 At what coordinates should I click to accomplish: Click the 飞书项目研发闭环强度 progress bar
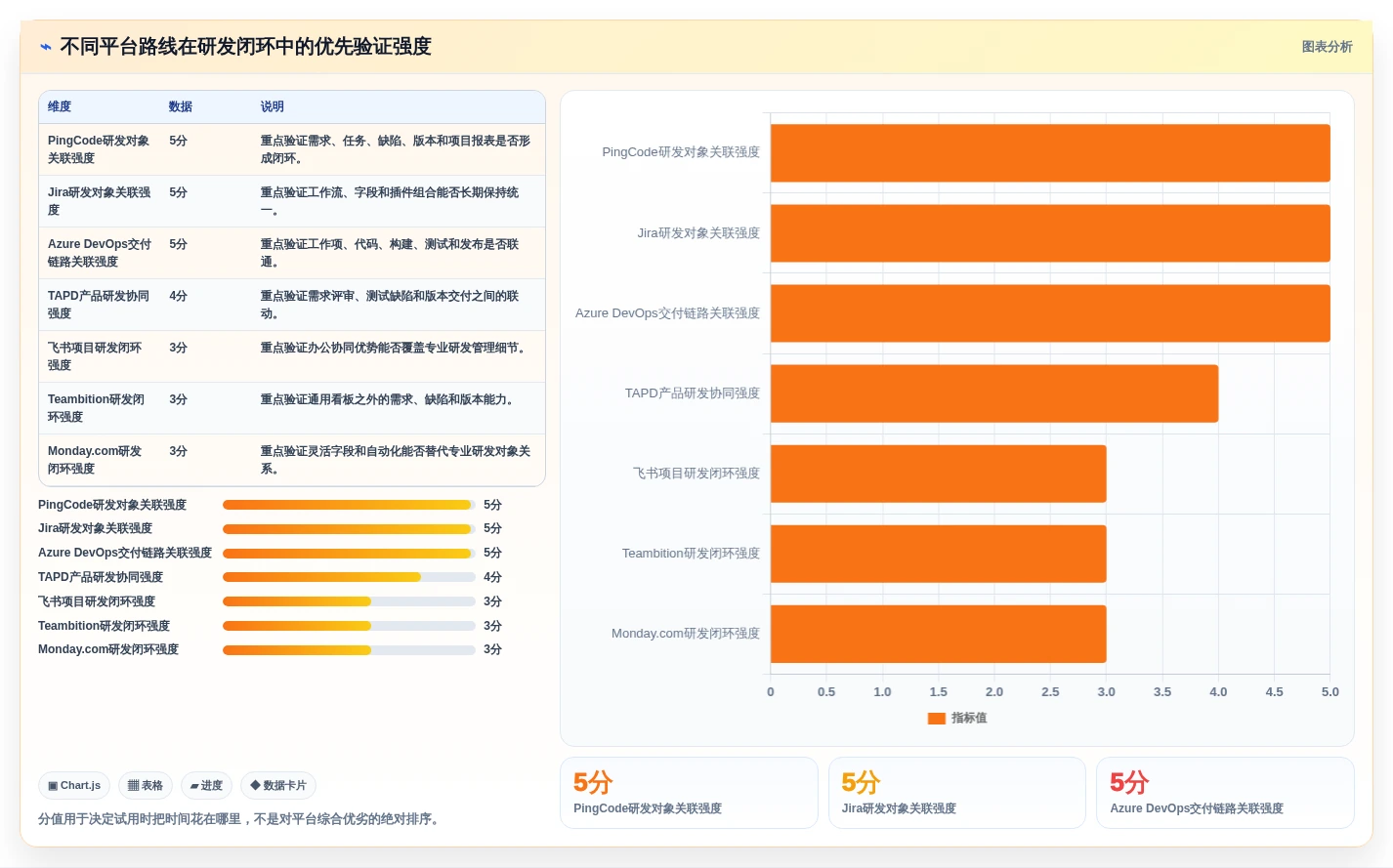[x=349, y=601]
